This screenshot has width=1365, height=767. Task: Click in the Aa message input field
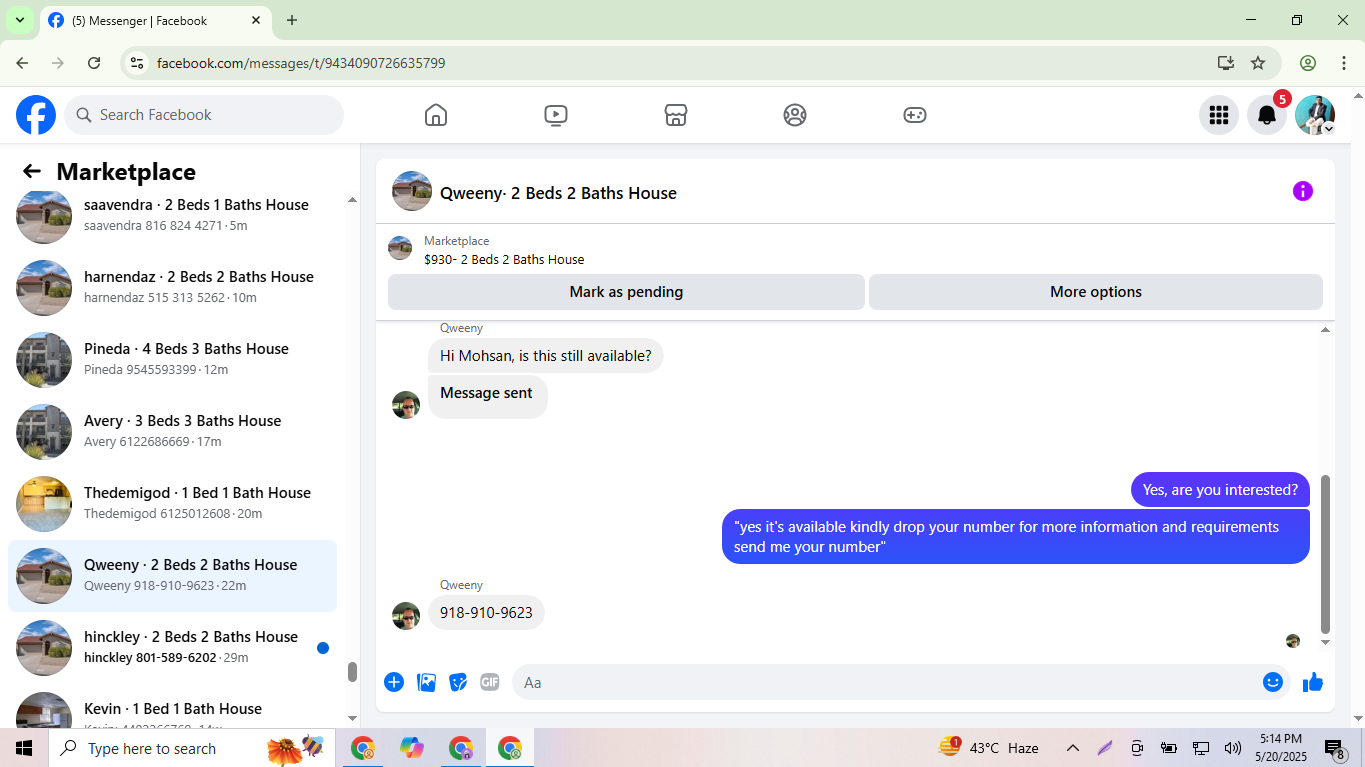pos(885,682)
